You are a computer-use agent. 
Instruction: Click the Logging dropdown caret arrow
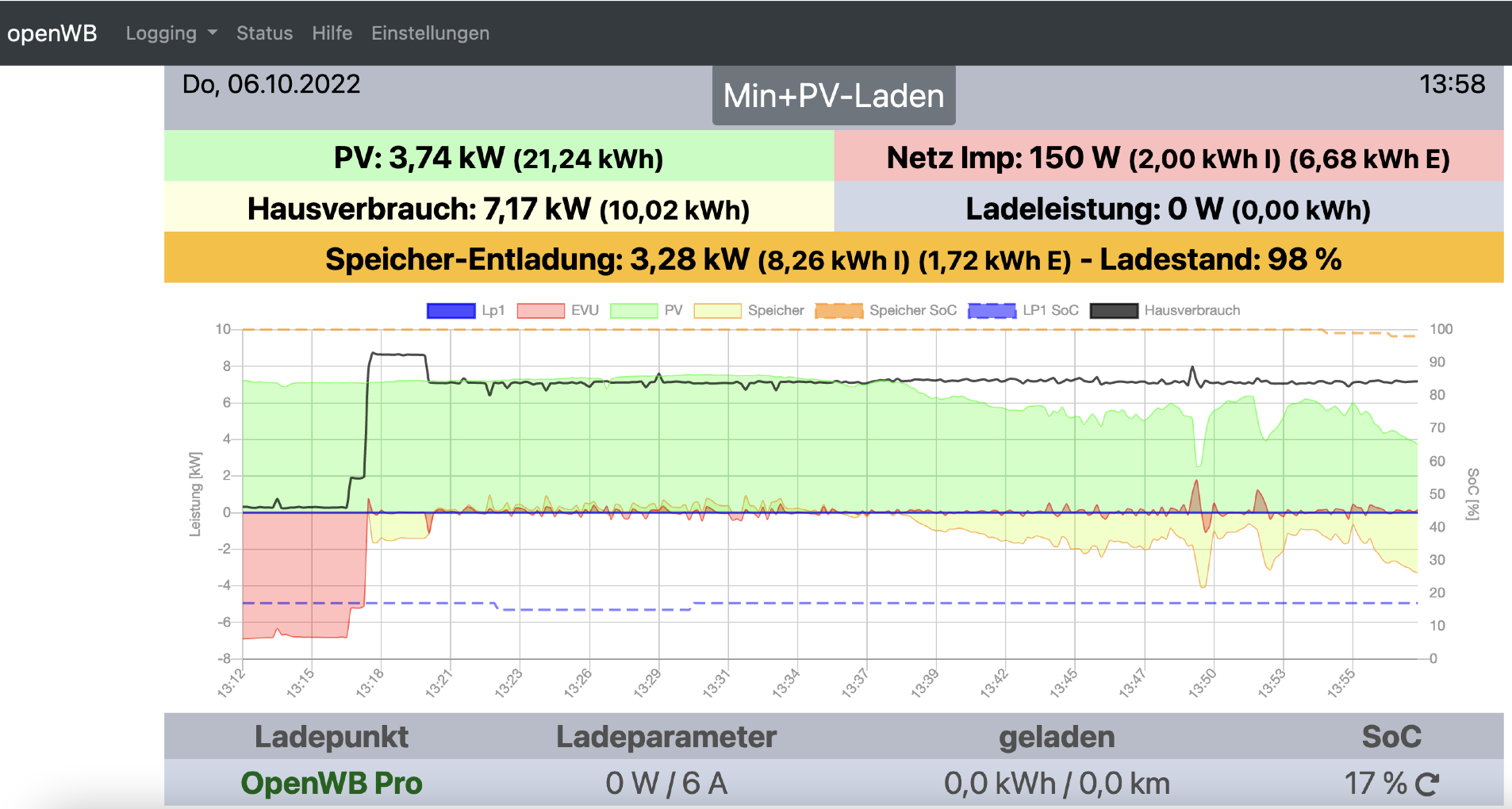tap(213, 33)
